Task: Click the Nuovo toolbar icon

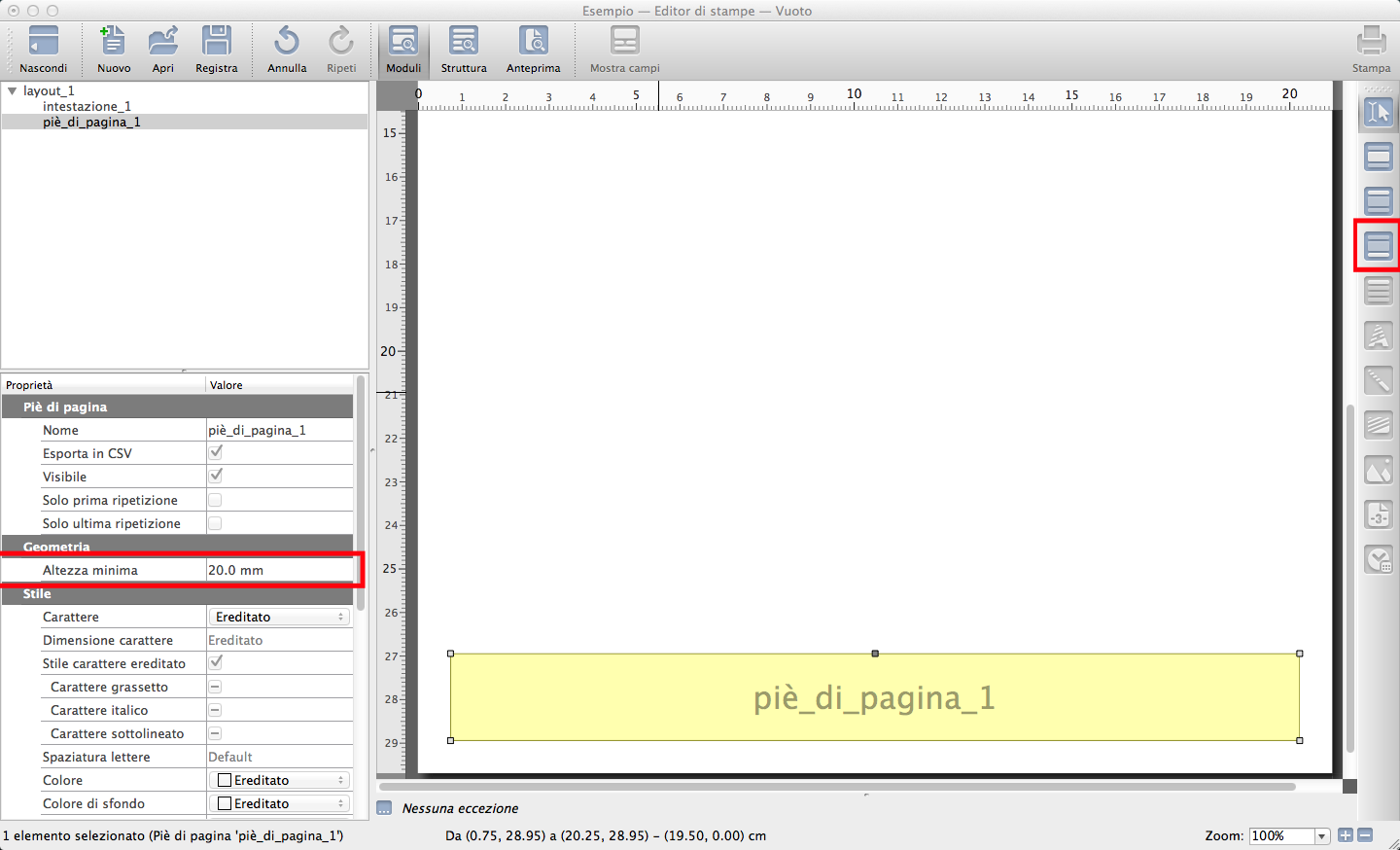Action: point(113,42)
